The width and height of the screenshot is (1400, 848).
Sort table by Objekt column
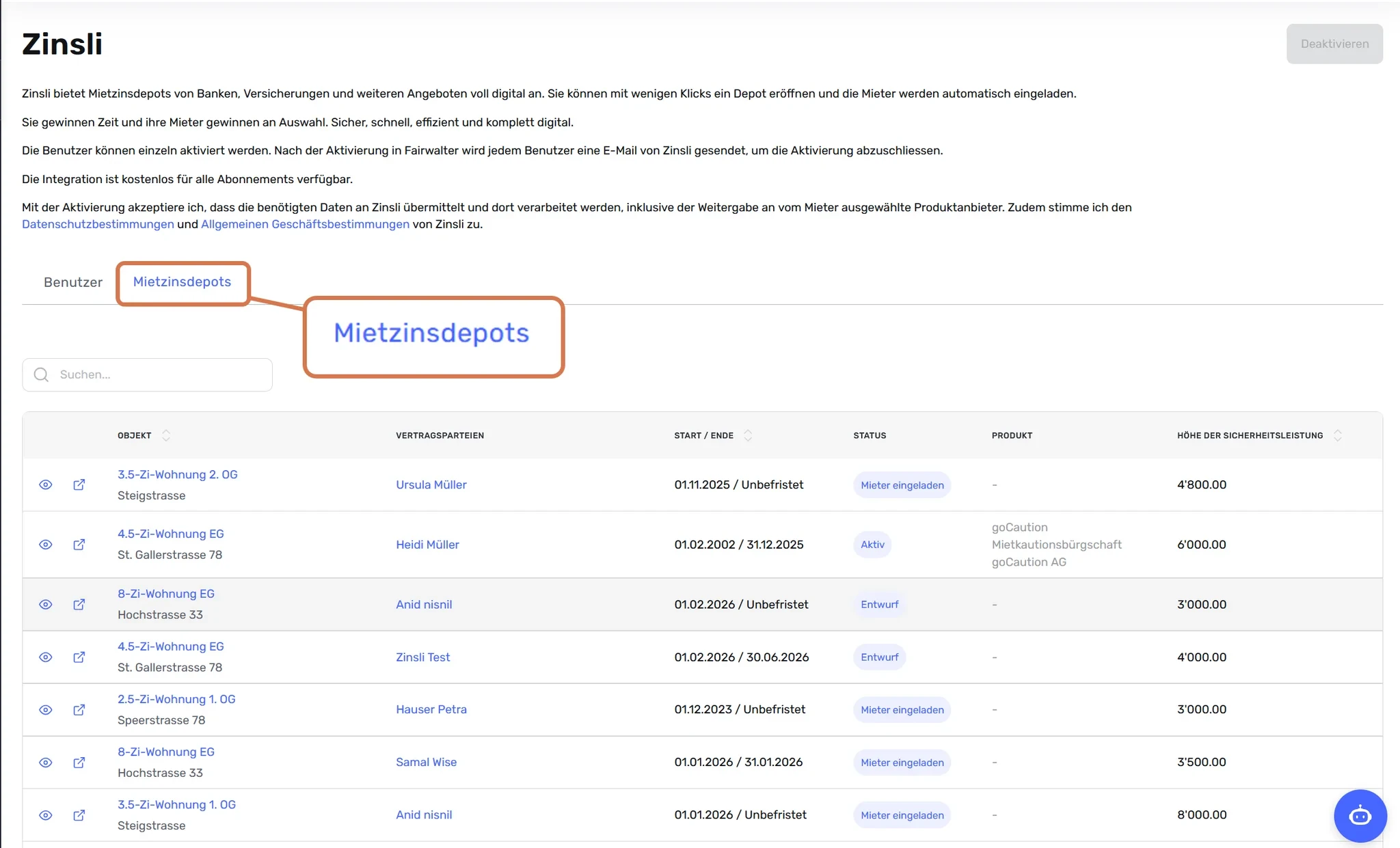[x=165, y=435]
